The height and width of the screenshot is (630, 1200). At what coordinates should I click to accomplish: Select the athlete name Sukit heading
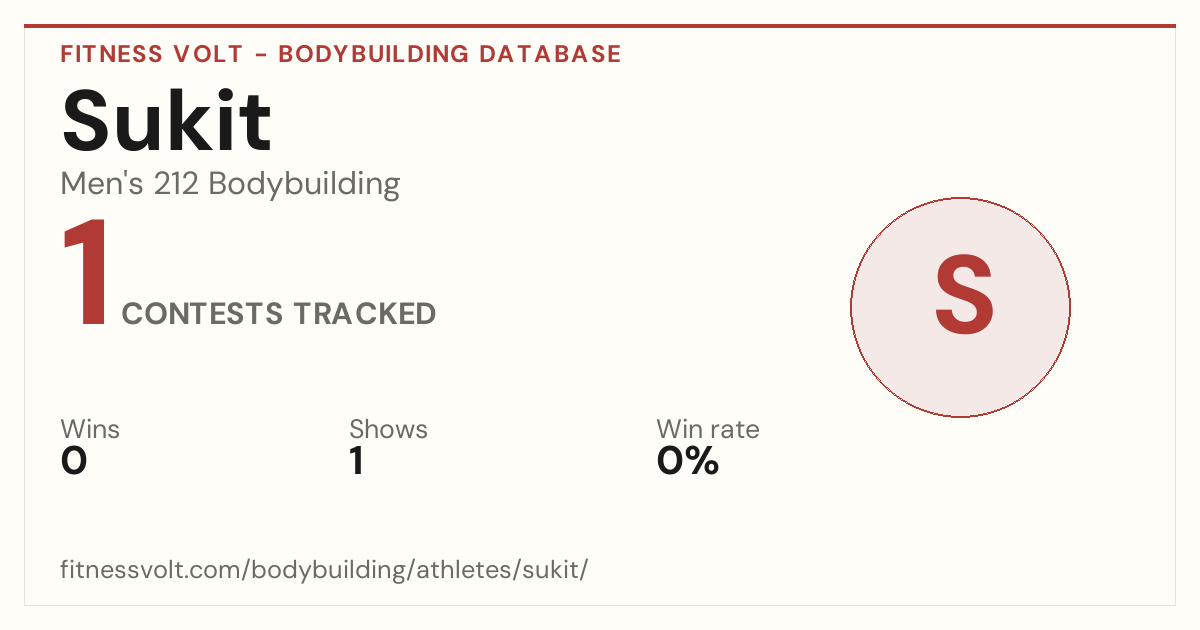(166, 119)
